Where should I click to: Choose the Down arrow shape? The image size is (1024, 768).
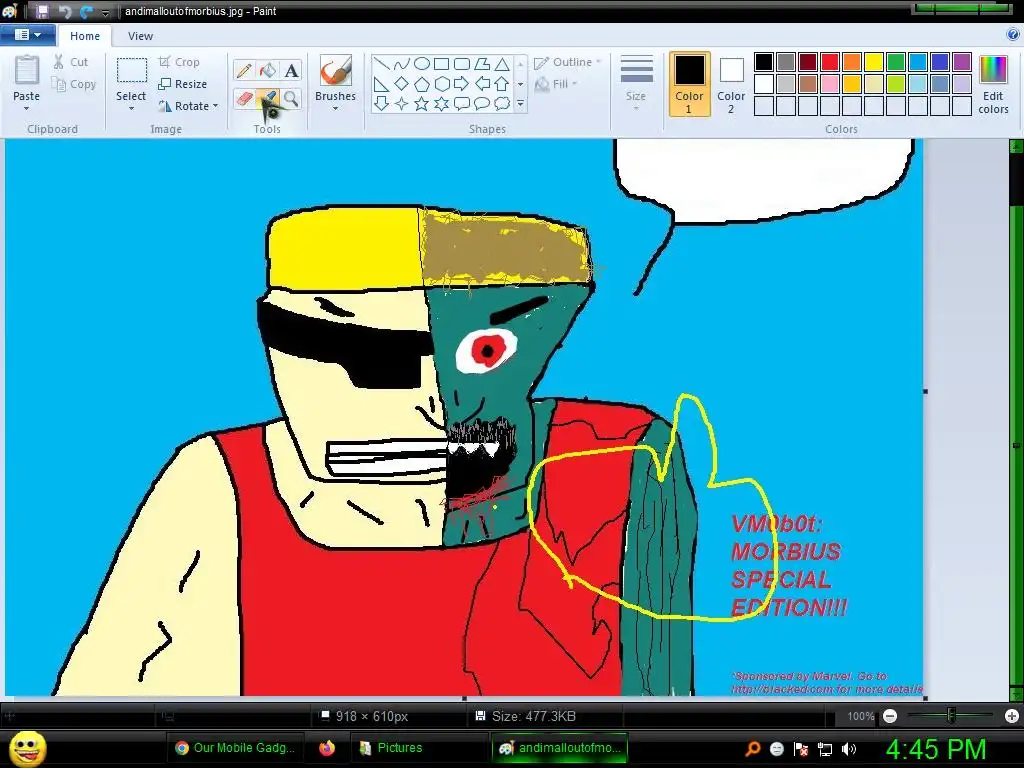pos(382,103)
